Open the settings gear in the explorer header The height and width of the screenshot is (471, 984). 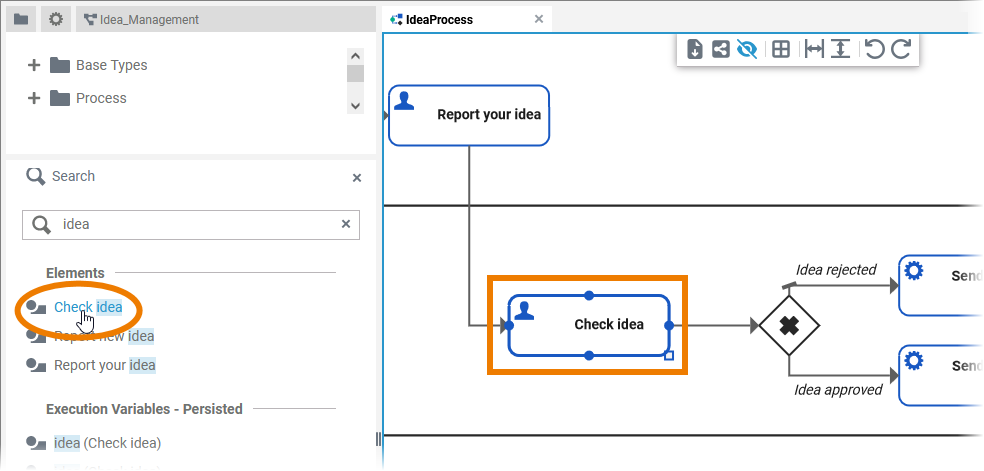[56, 19]
